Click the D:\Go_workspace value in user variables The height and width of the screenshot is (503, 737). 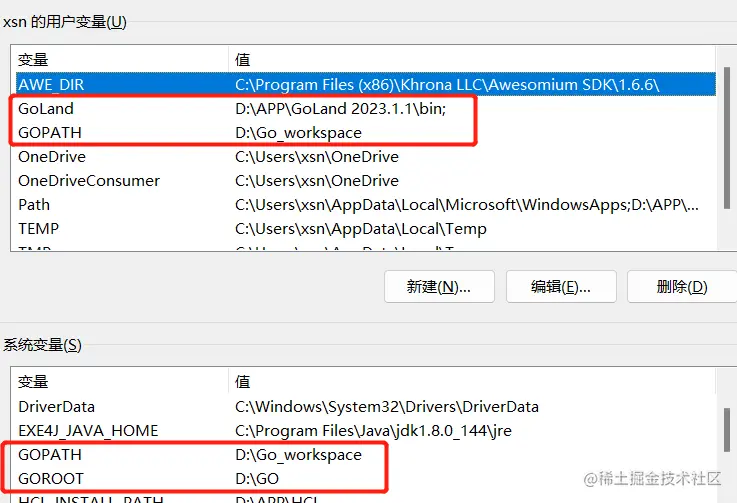tap(298, 133)
